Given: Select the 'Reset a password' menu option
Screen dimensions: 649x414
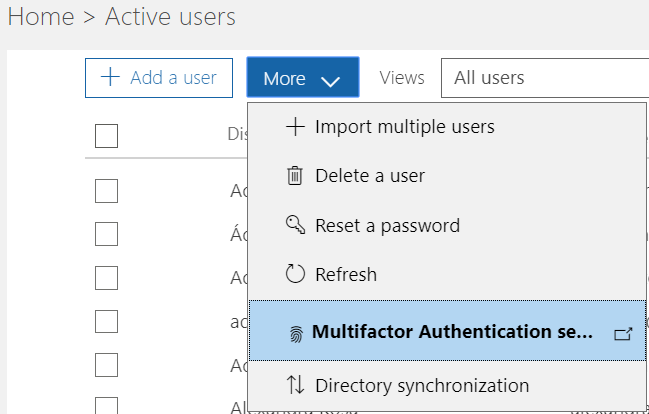Looking at the screenshot, I should (387, 225).
